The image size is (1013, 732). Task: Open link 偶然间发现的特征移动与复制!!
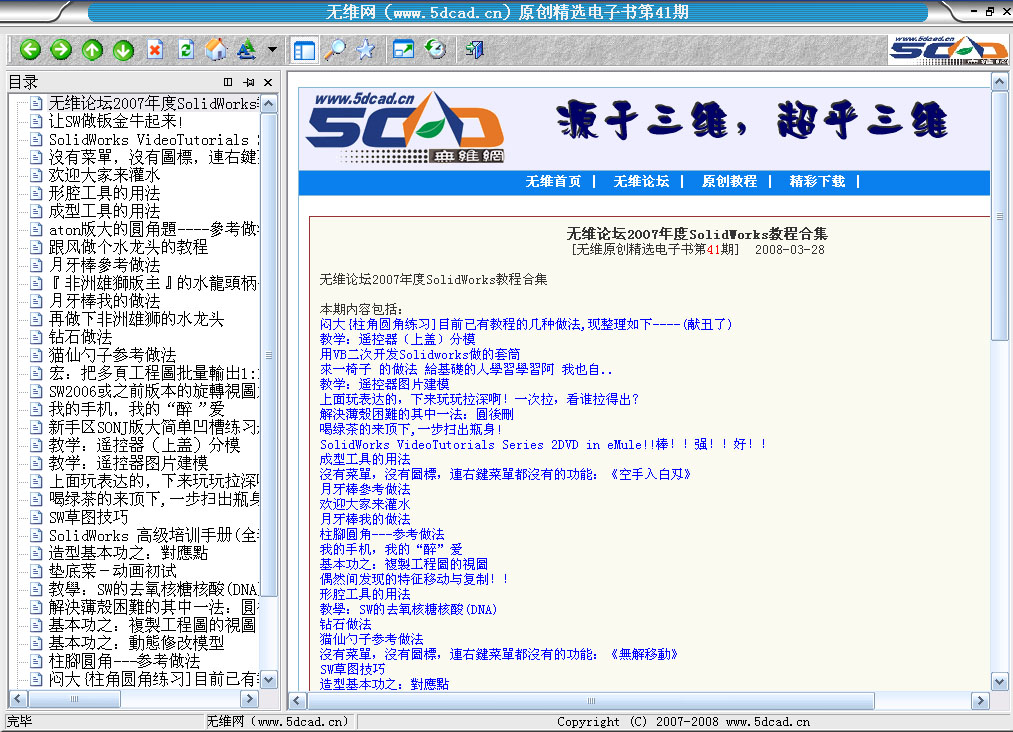click(x=413, y=579)
